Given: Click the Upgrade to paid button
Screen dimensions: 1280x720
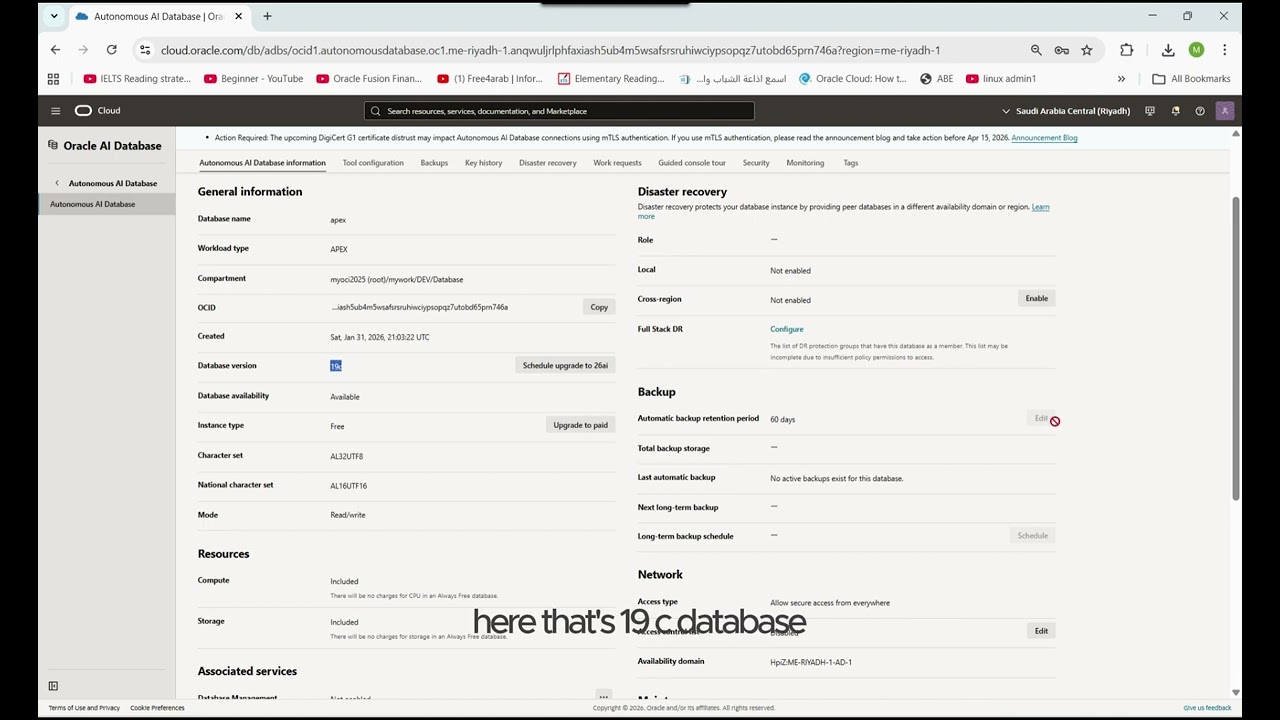Looking at the screenshot, I should pyautogui.click(x=580, y=425).
